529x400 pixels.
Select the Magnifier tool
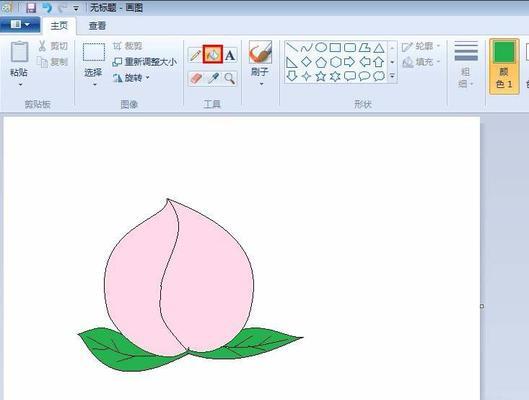click(x=230, y=78)
